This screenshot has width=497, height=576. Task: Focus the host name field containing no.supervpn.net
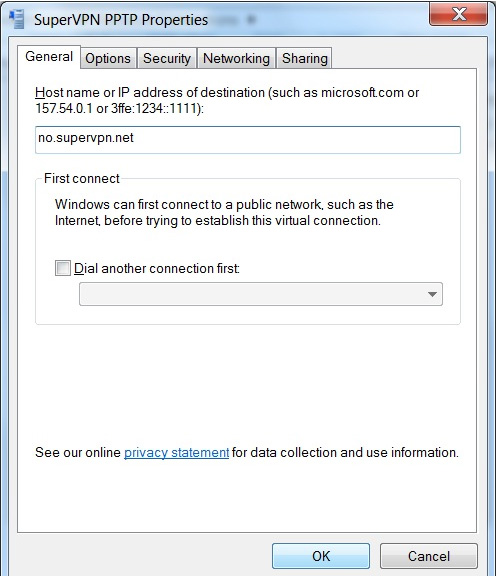pos(248,140)
